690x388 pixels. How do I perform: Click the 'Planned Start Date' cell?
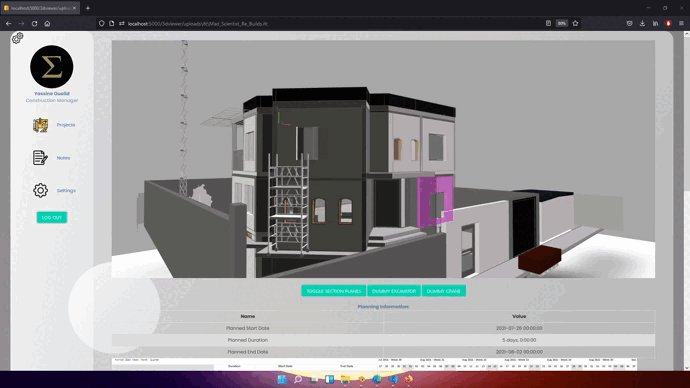(248, 328)
